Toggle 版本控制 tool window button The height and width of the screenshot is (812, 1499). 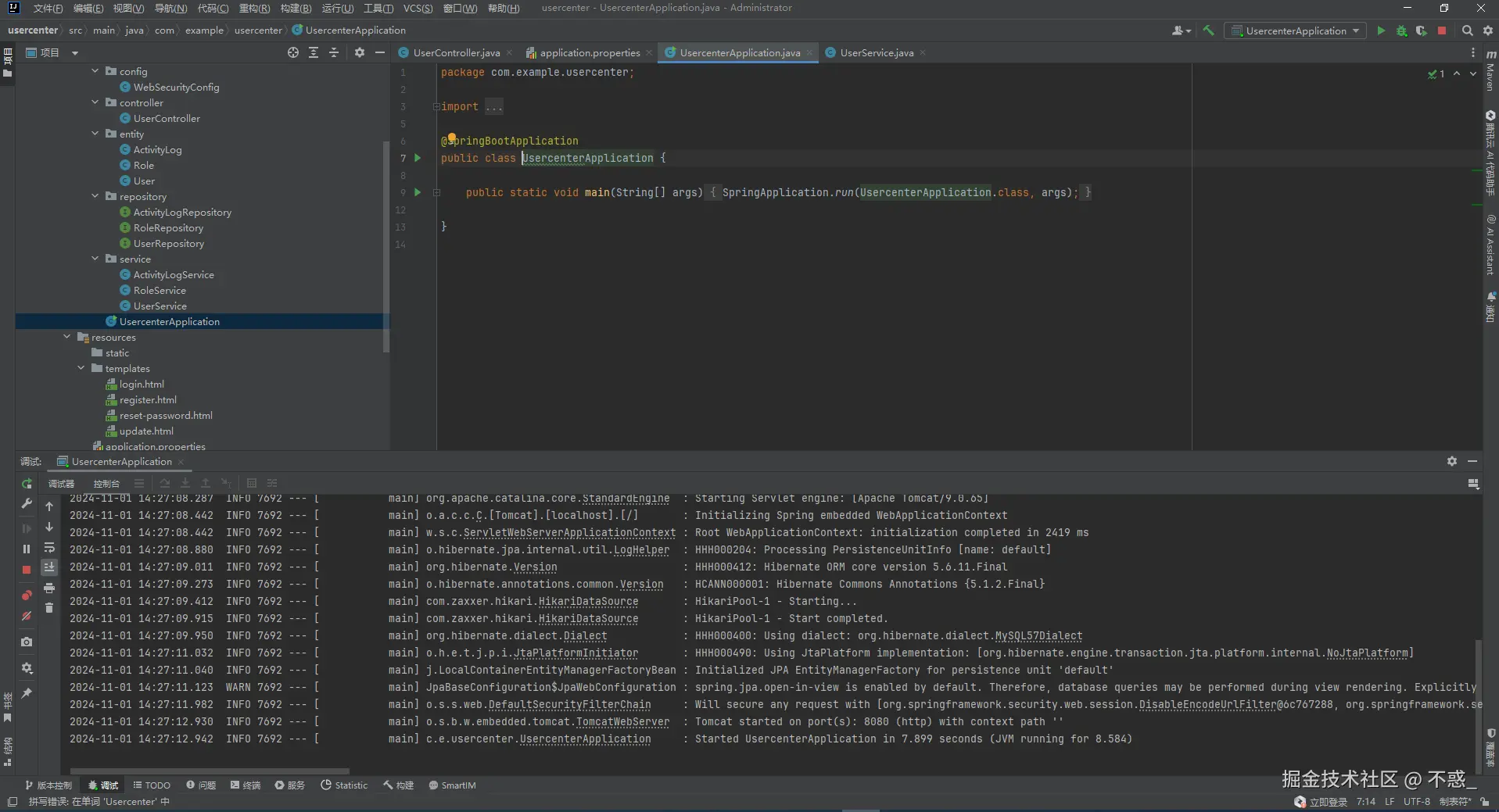point(48,785)
